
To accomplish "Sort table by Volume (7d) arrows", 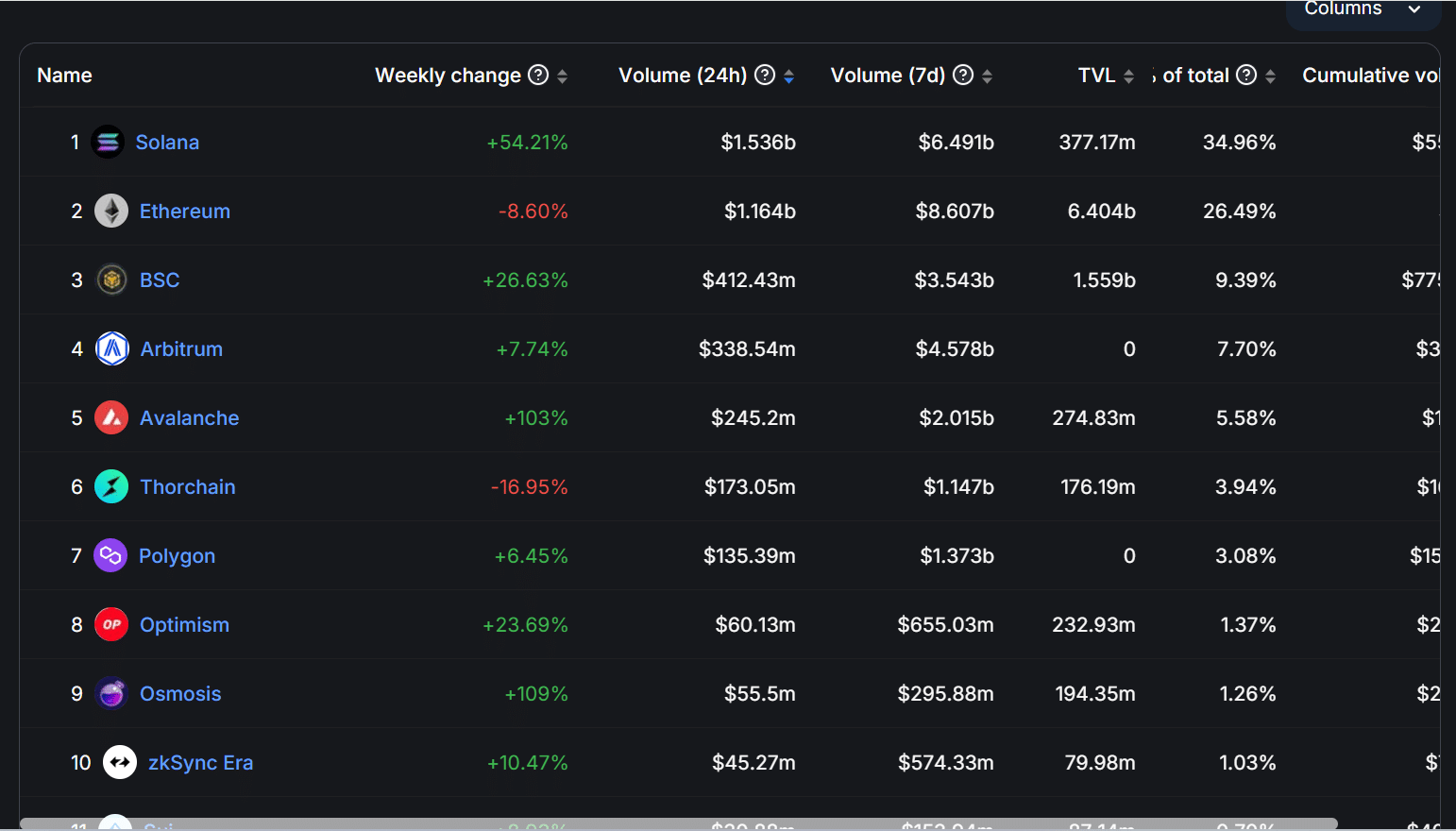I will click(x=987, y=76).
